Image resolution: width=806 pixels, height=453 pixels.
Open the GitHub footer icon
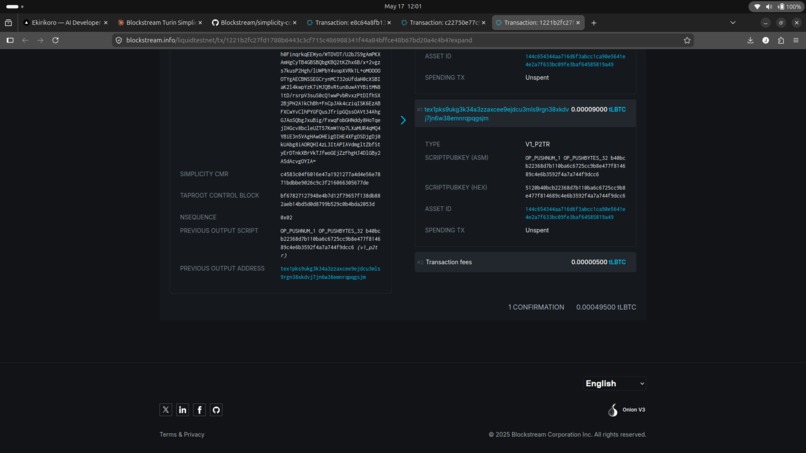pos(216,410)
